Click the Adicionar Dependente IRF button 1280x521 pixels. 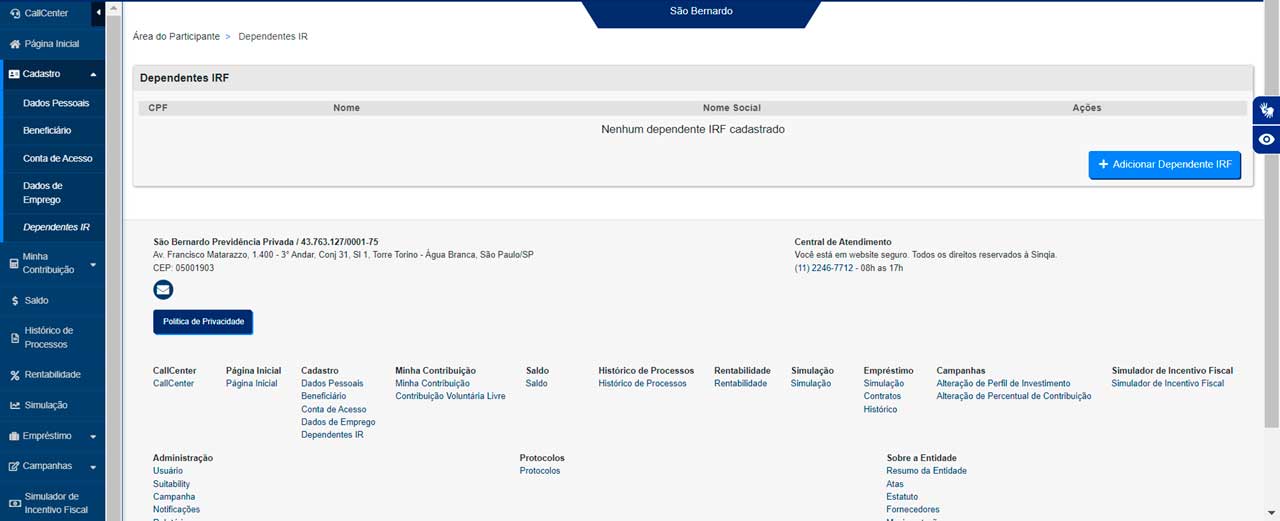1164,164
